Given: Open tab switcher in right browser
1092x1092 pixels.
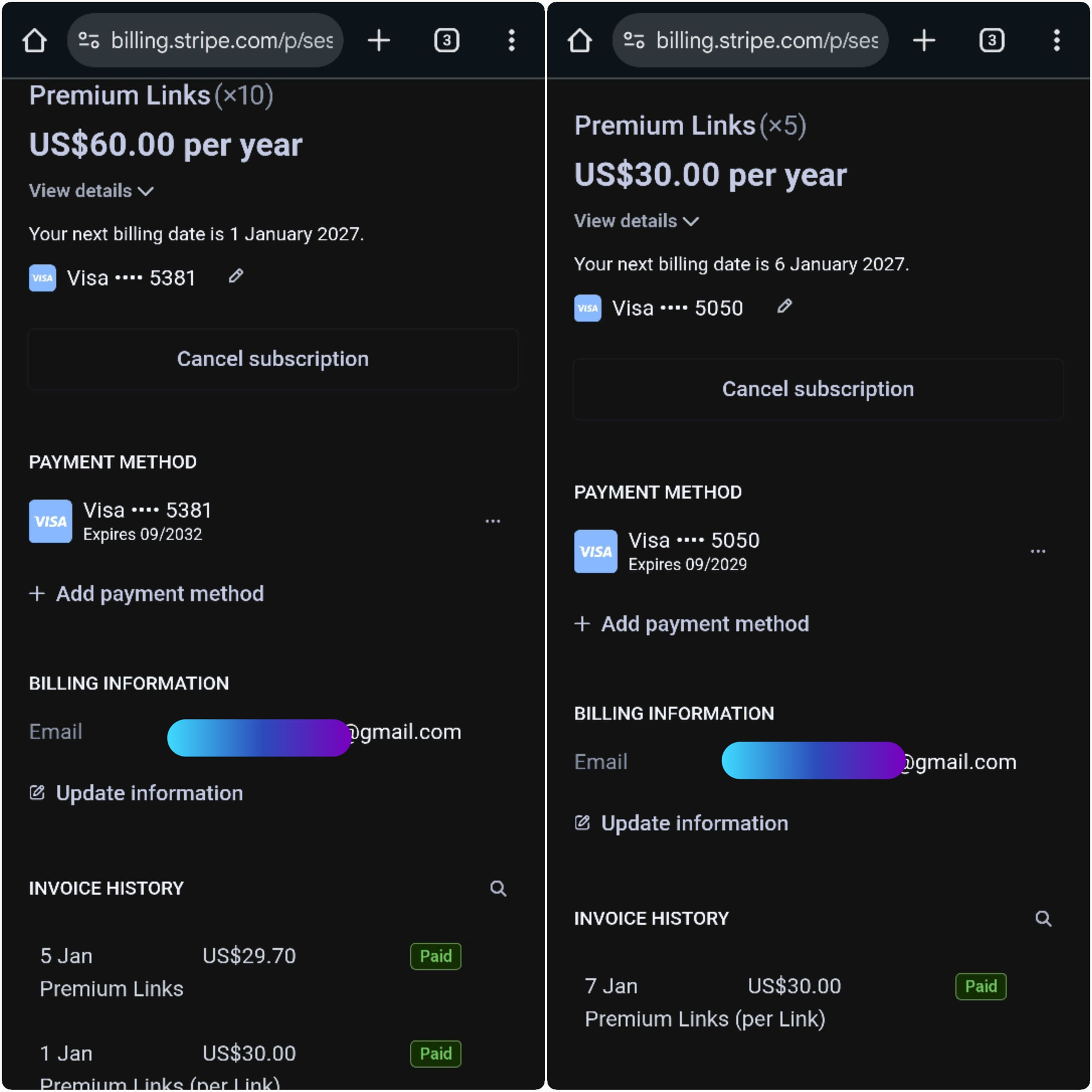Looking at the screenshot, I should point(991,40).
